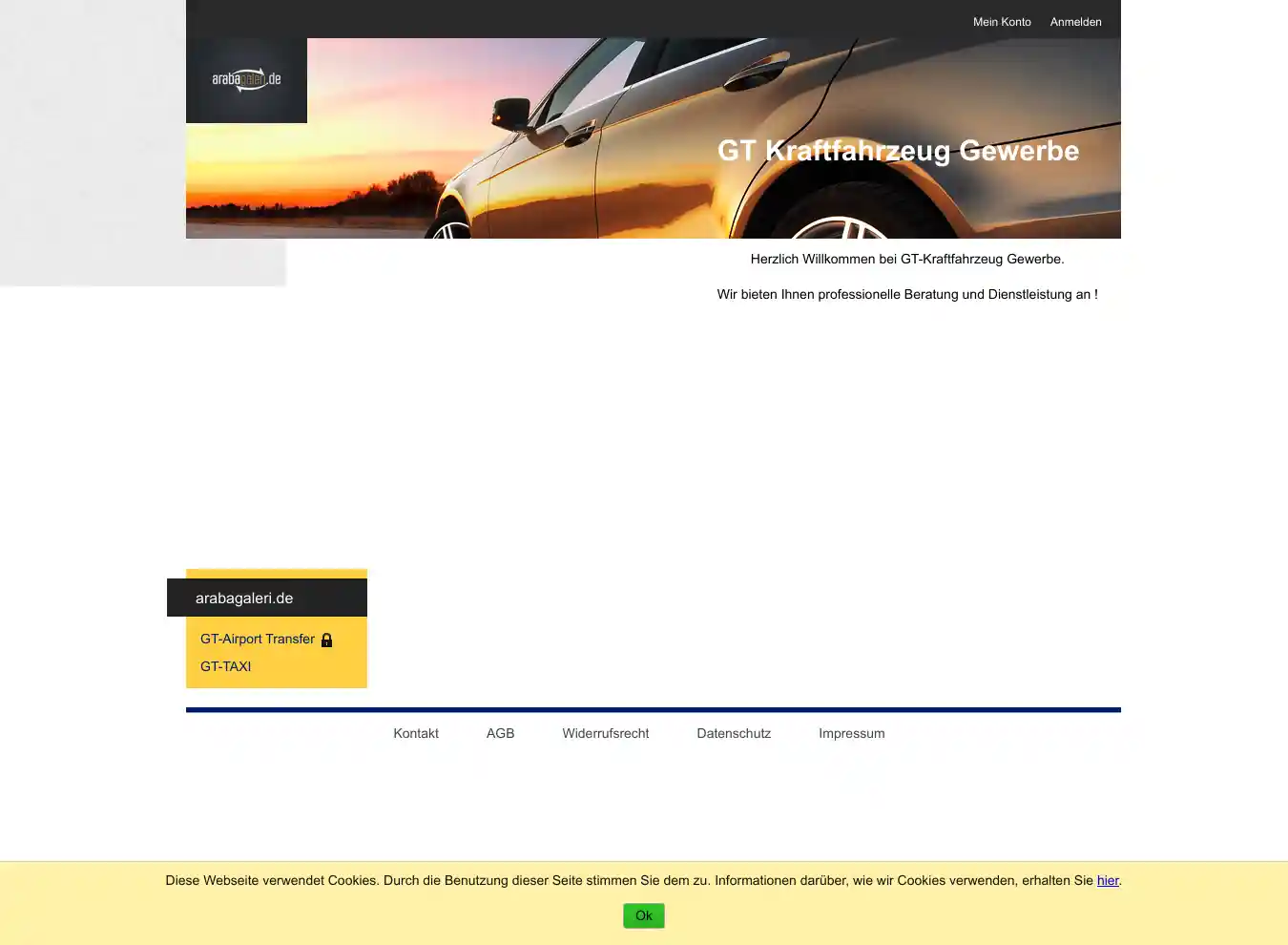Image resolution: width=1288 pixels, height=945 pixels.
Task: Click the GT Kraftfahrzeug Gewerbe banner title
Action: tap(898, 151)
